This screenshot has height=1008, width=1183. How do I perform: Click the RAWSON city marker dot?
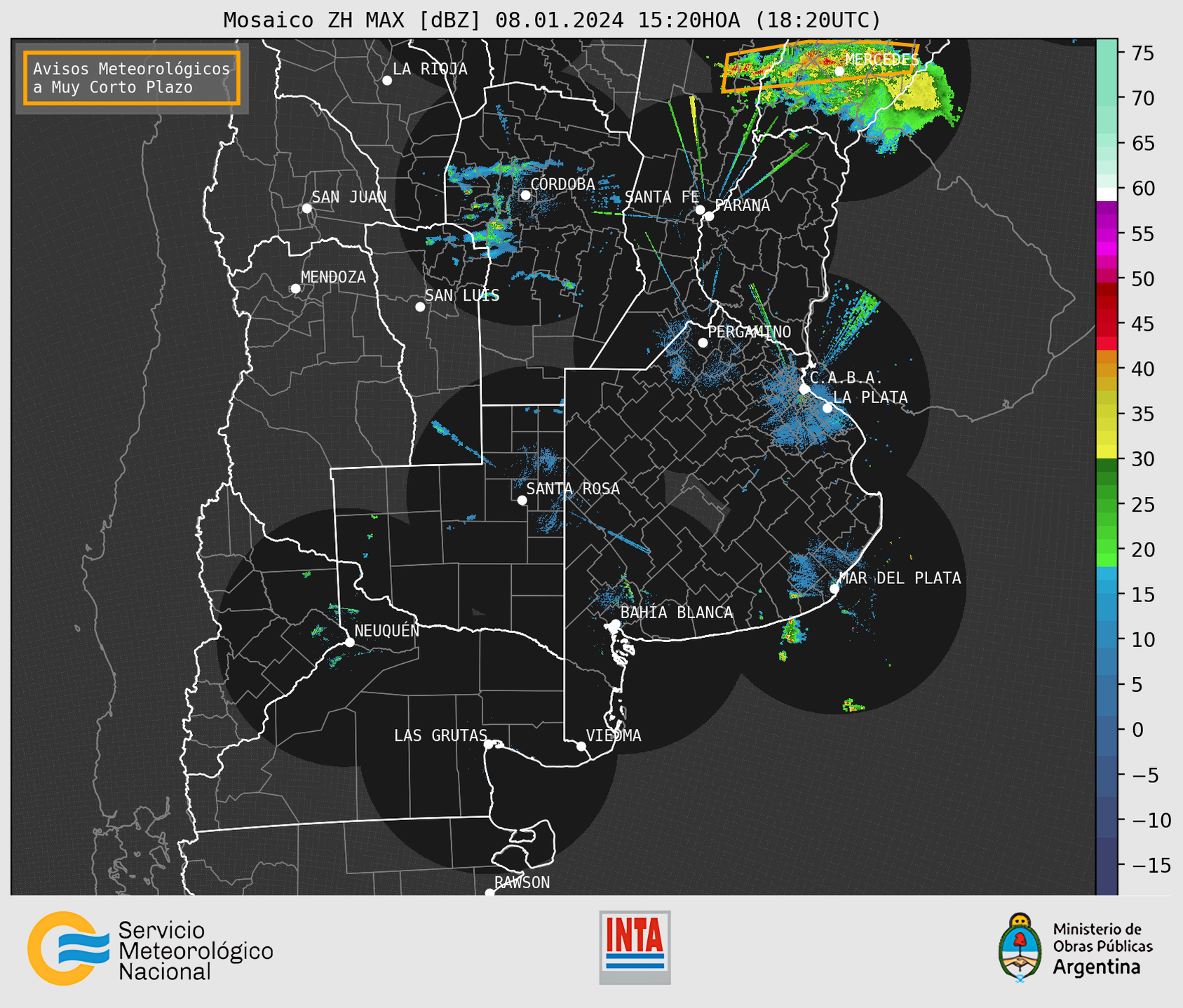coord(489,893)
